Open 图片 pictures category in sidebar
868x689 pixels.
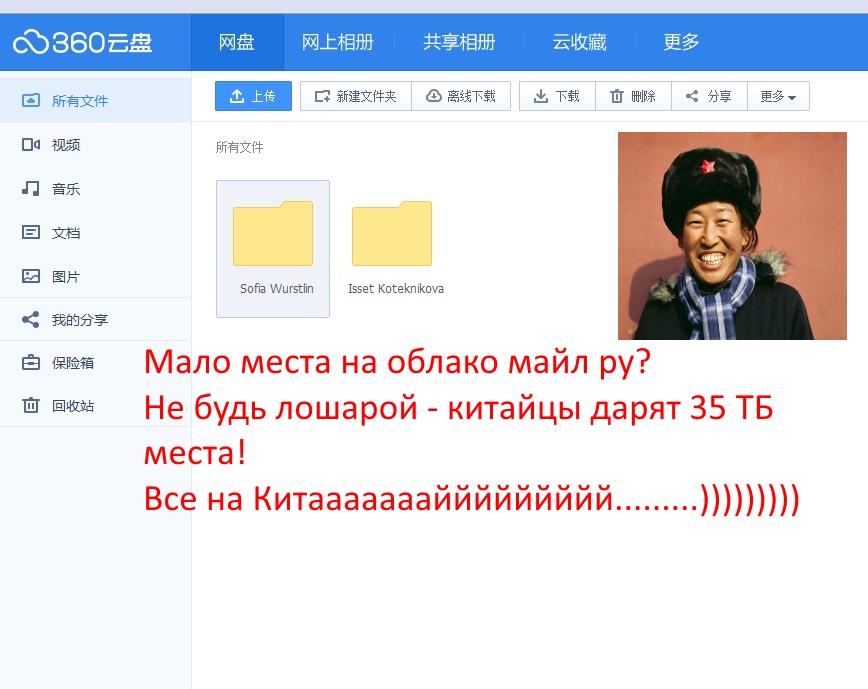[65, 277]
